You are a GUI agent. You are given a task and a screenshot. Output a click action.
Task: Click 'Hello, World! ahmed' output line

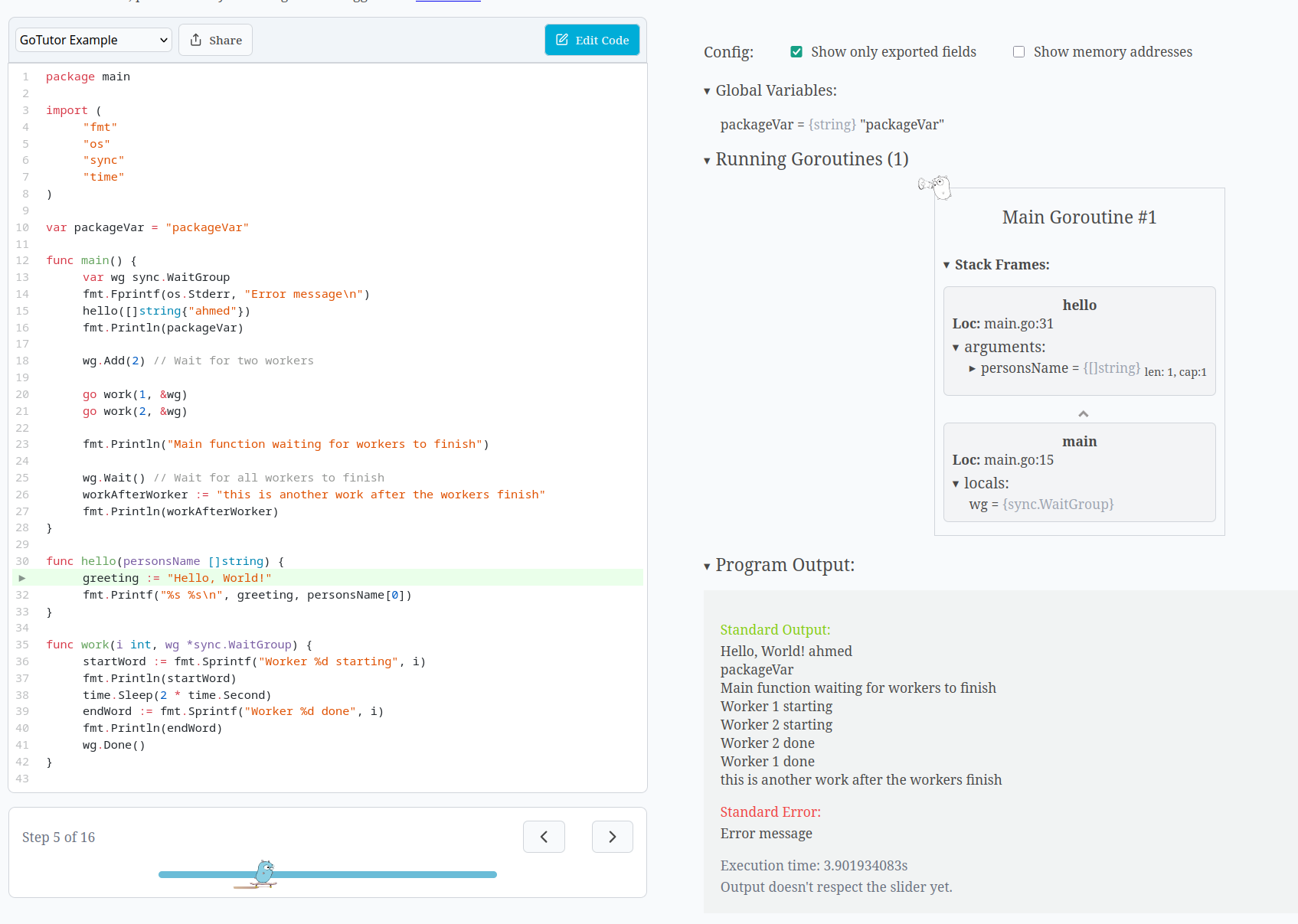pos(786,651)
